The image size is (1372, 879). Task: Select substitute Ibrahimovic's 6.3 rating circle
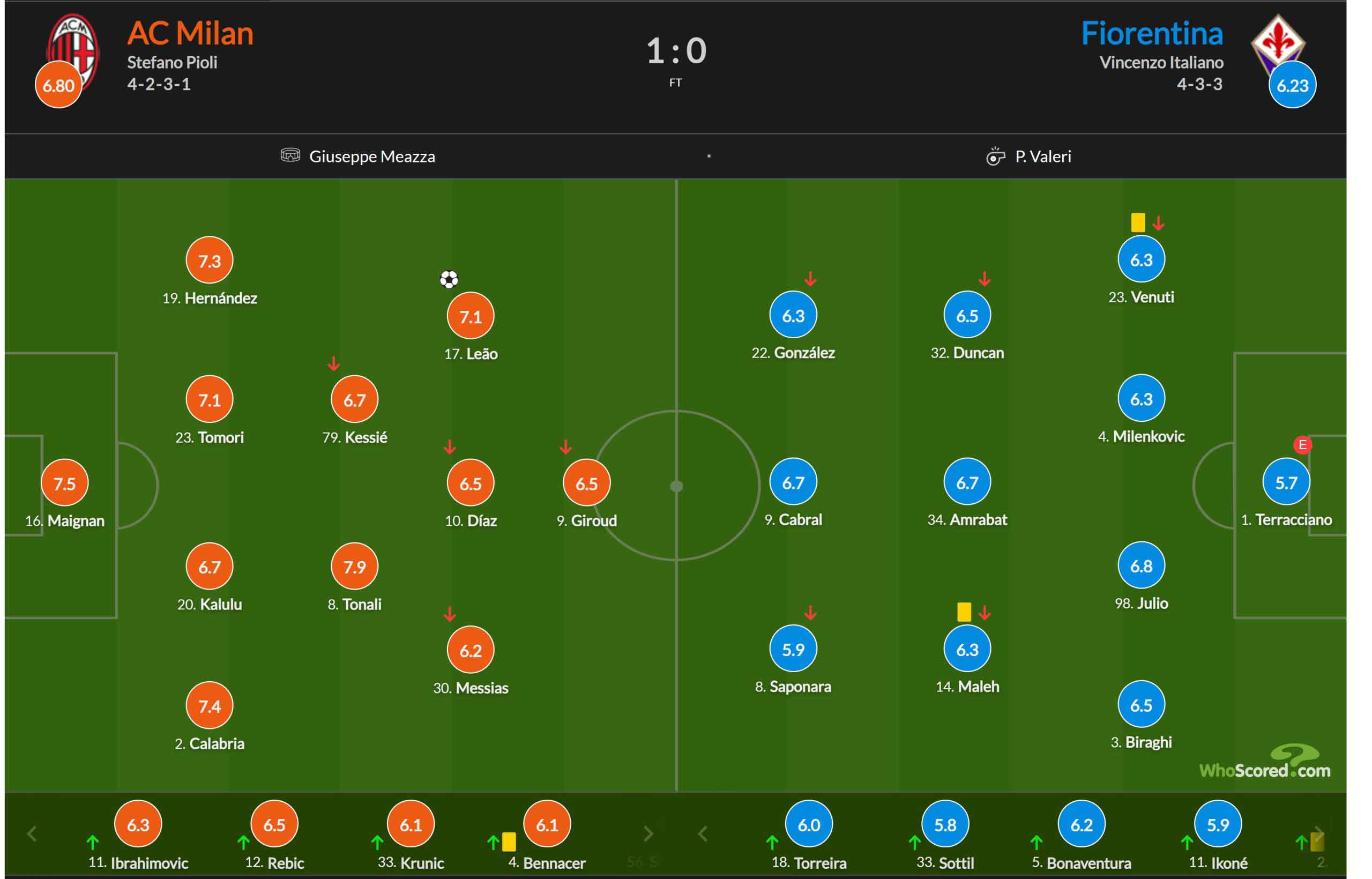click(x=138, y=824)
